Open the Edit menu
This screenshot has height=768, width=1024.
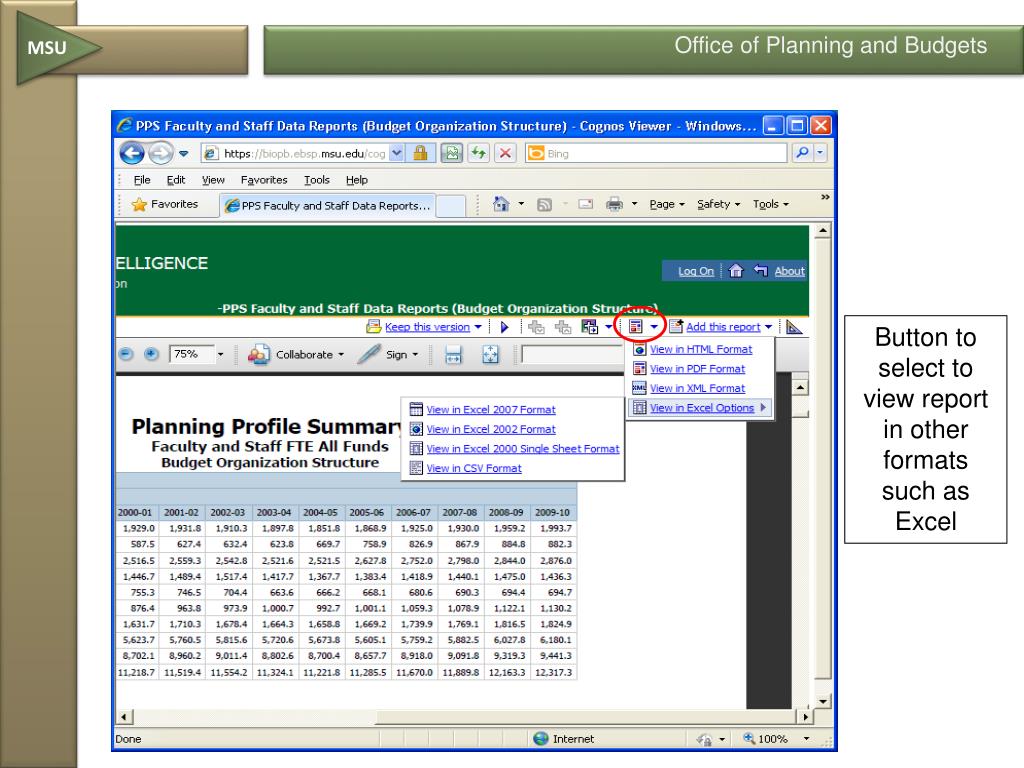[176, 180]
